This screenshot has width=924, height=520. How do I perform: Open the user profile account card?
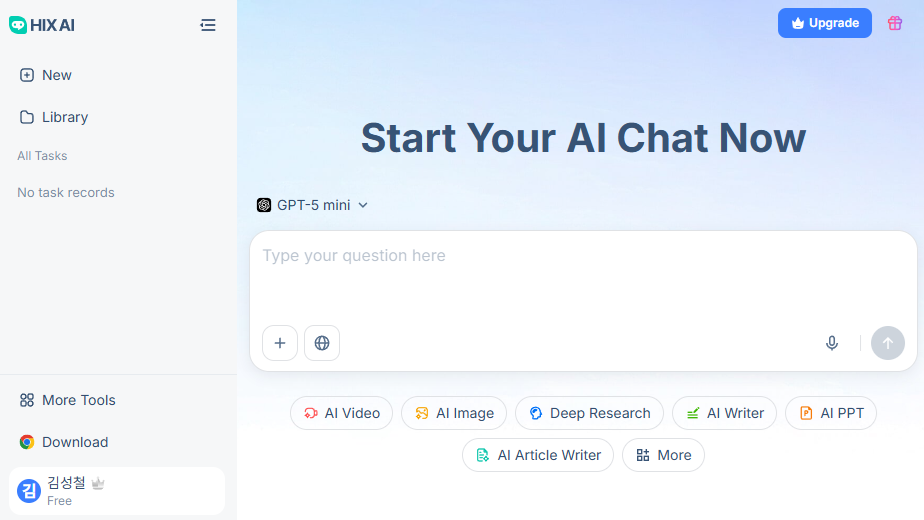[117, 490]
